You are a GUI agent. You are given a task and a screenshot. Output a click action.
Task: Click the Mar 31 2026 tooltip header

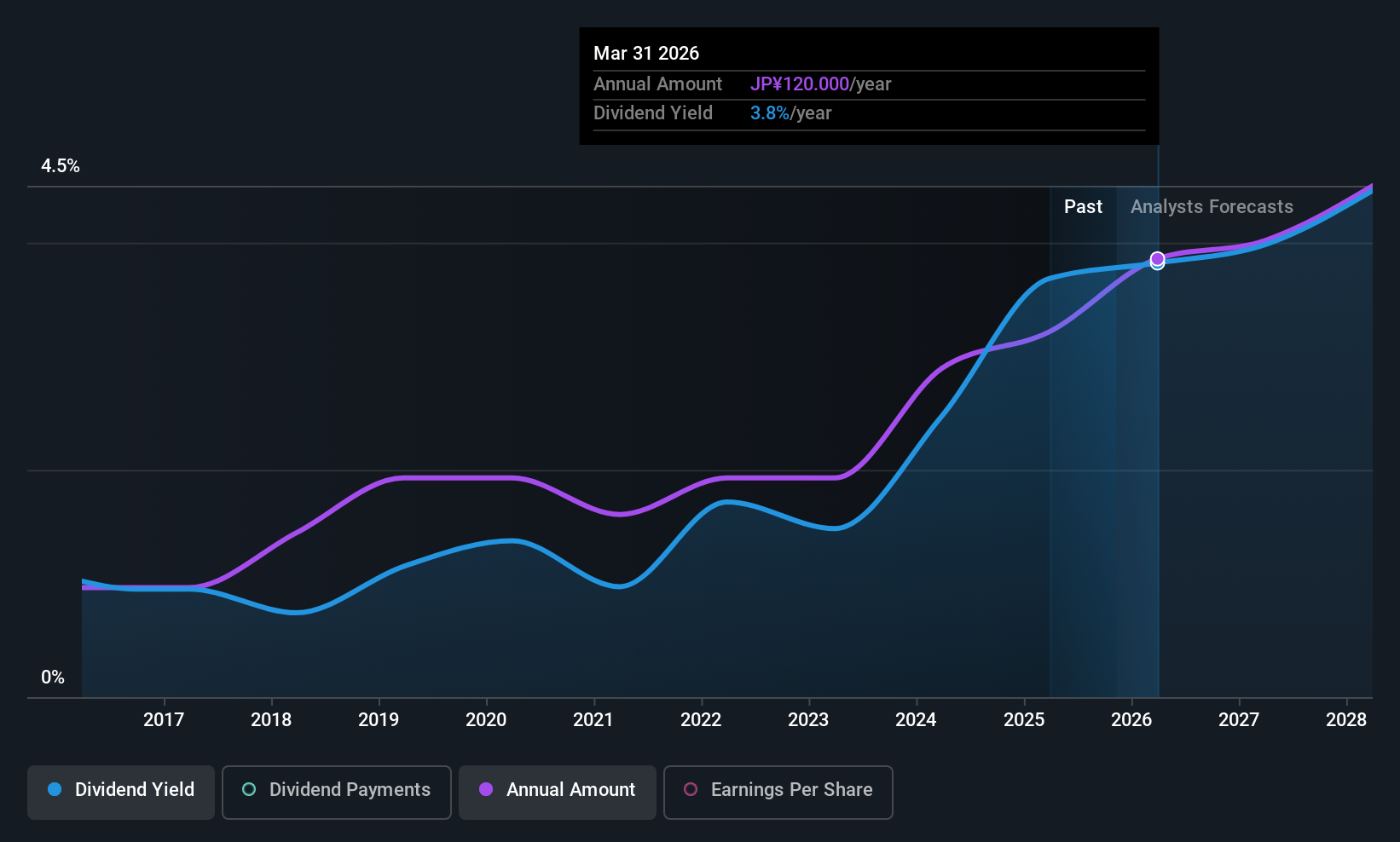coord(646,53)
